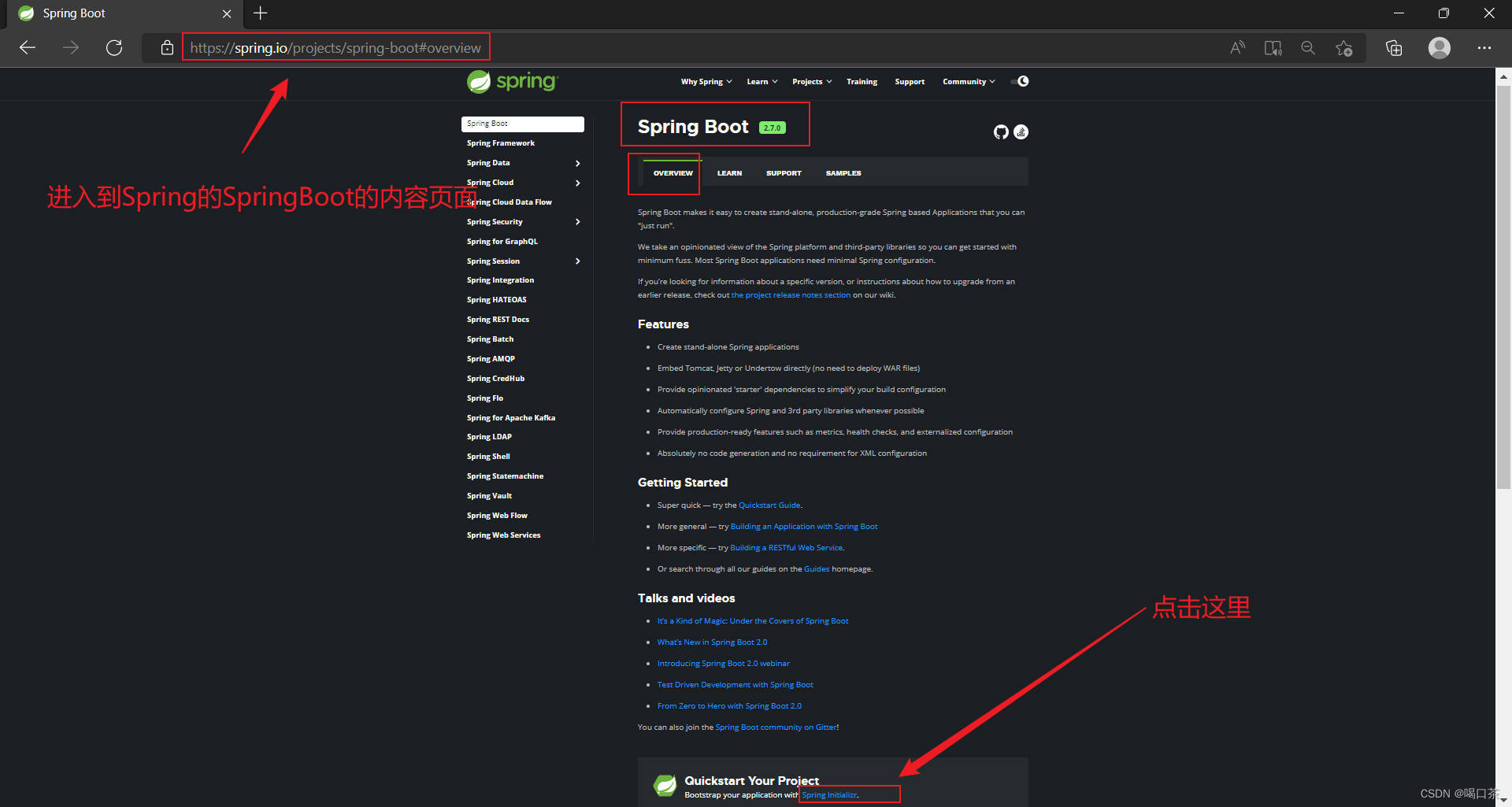Open the Quickstart Guide link
This screenshot has width=1512, height=807.
coord(769,505)
